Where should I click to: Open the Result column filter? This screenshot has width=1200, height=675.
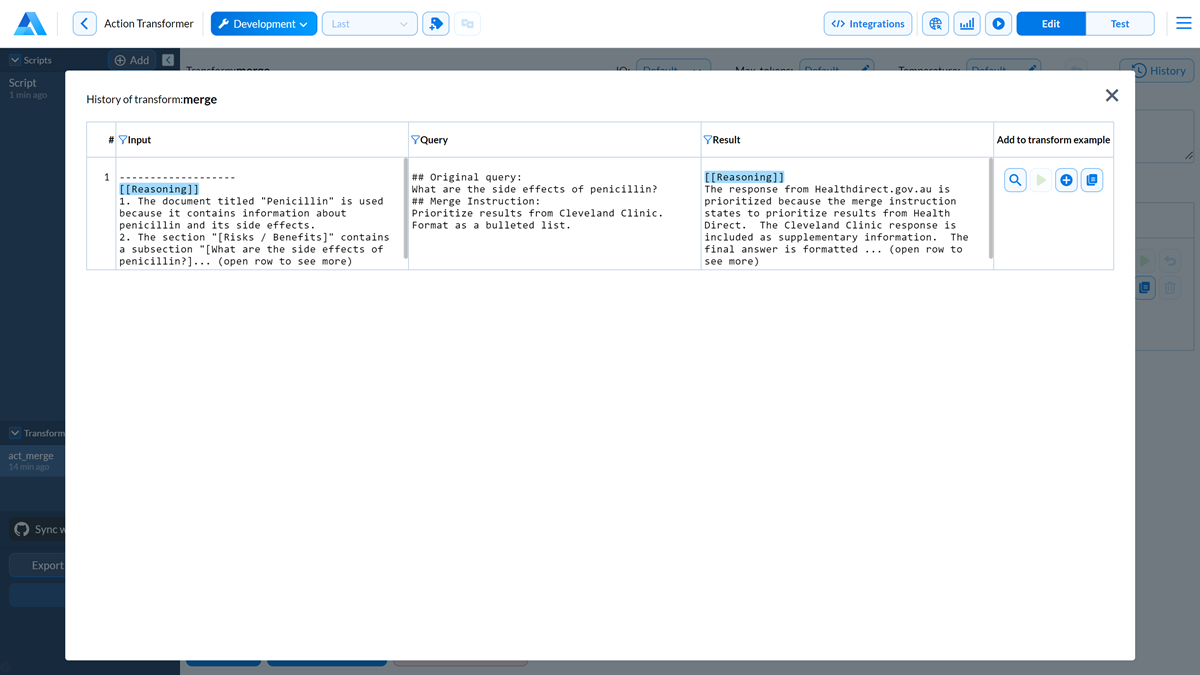coord(708,140)
